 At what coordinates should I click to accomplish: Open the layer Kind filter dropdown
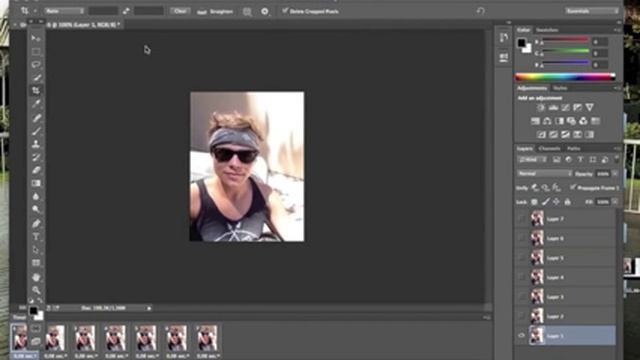point(532,160)
